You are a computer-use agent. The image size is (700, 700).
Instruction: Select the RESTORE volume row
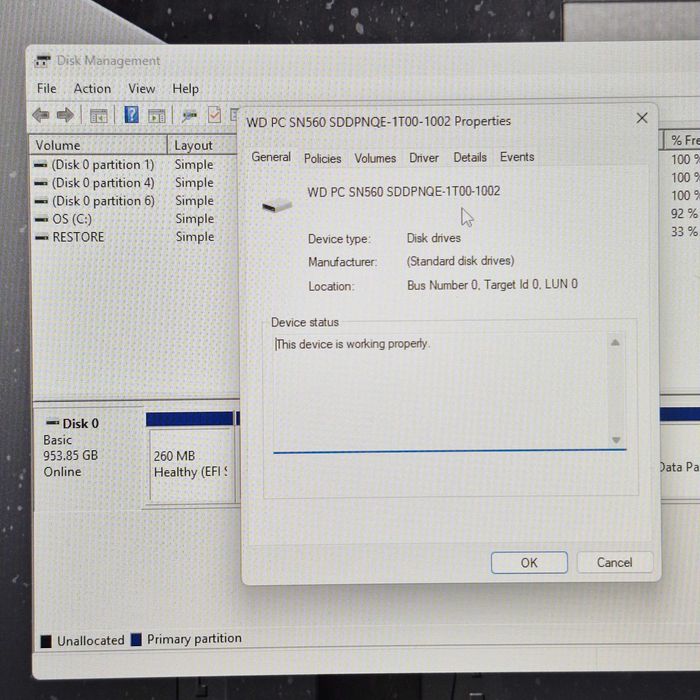pos(70,237)
